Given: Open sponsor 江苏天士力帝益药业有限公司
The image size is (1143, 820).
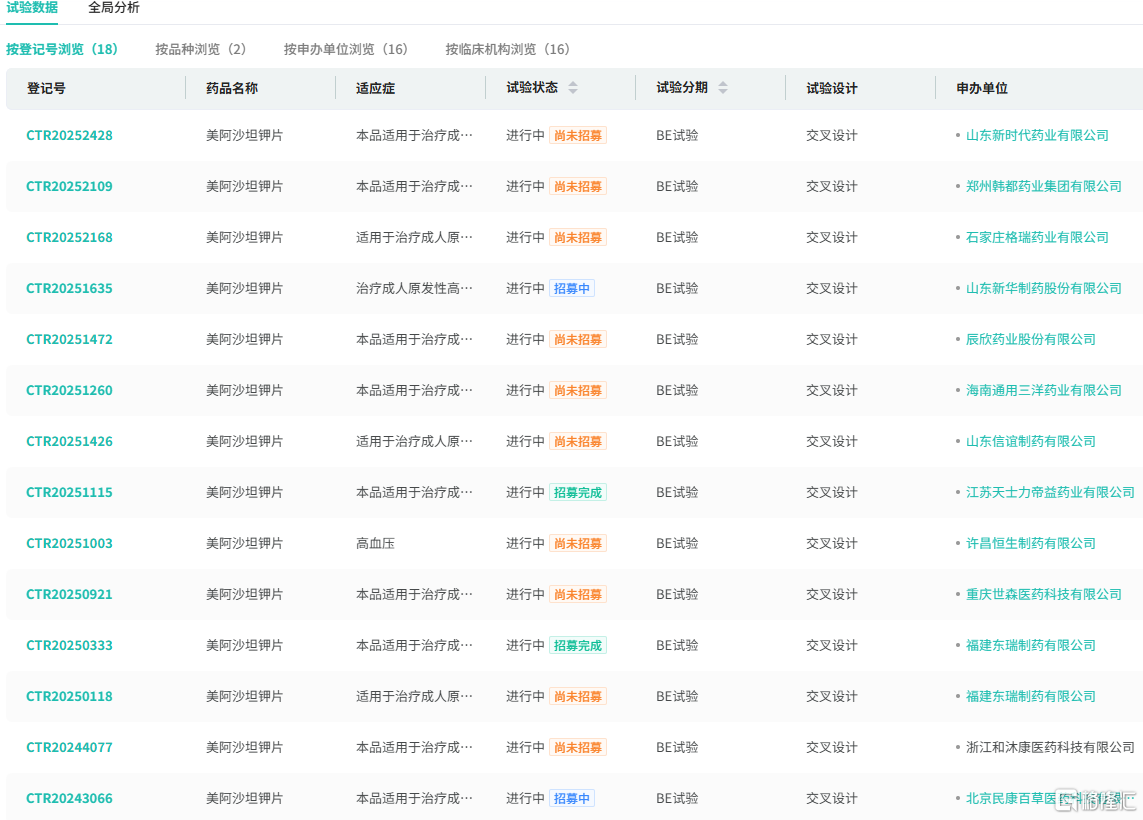Looking at the screenshot, I should click(x=1050, y=493).
